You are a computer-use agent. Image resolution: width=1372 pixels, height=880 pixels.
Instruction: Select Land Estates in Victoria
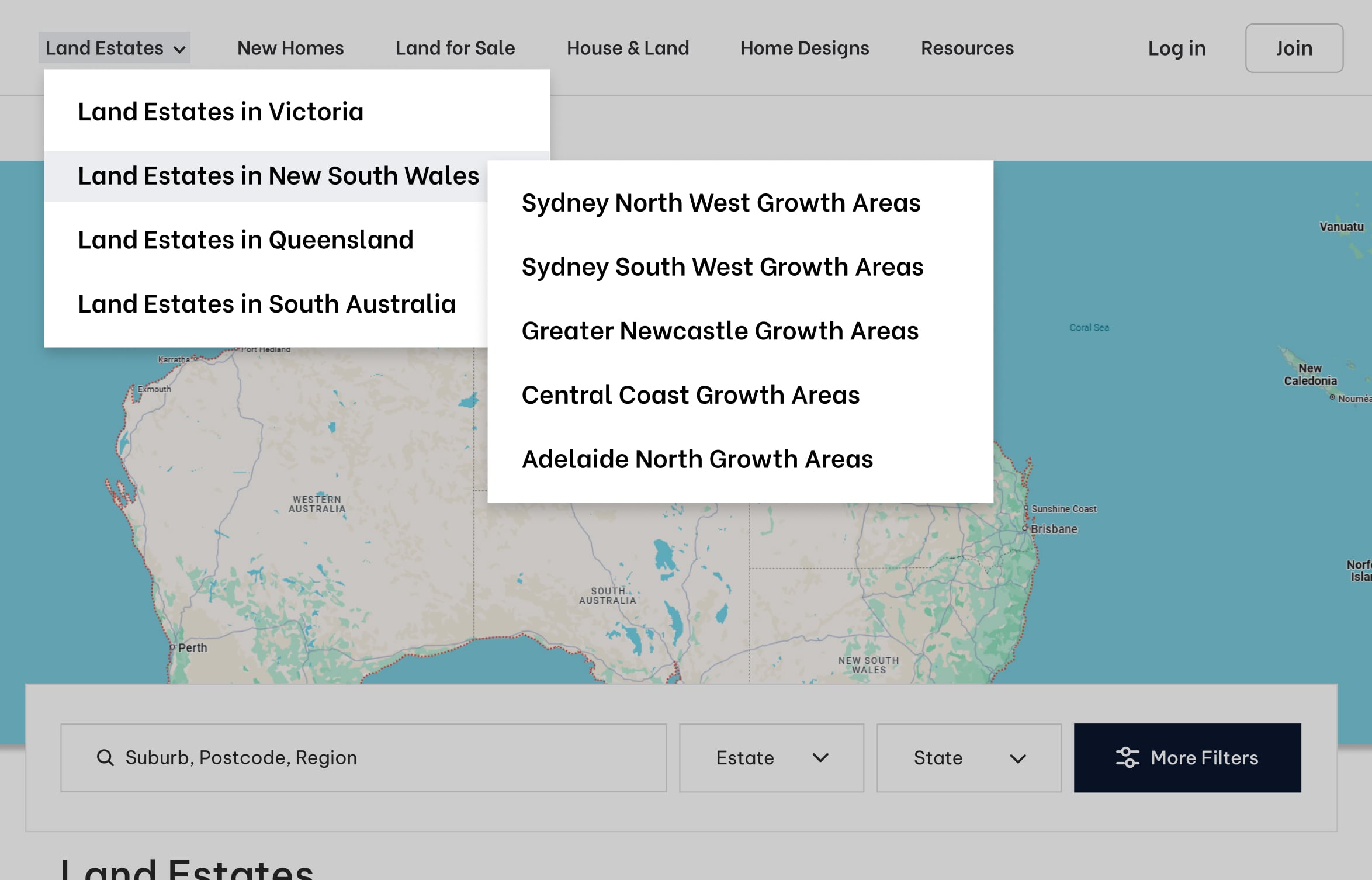click(221, 112)
